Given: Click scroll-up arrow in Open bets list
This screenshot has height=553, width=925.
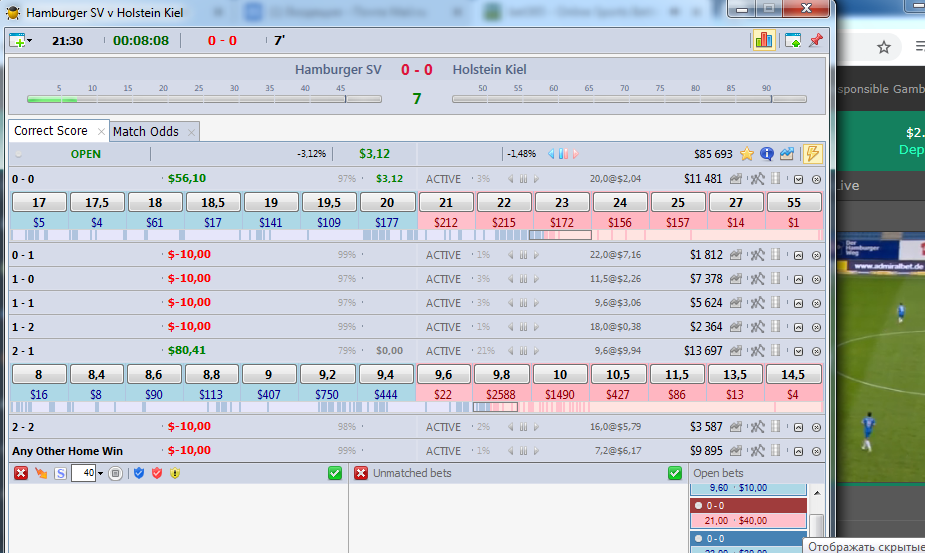Looking at the screenshot, I should [817, 493].
